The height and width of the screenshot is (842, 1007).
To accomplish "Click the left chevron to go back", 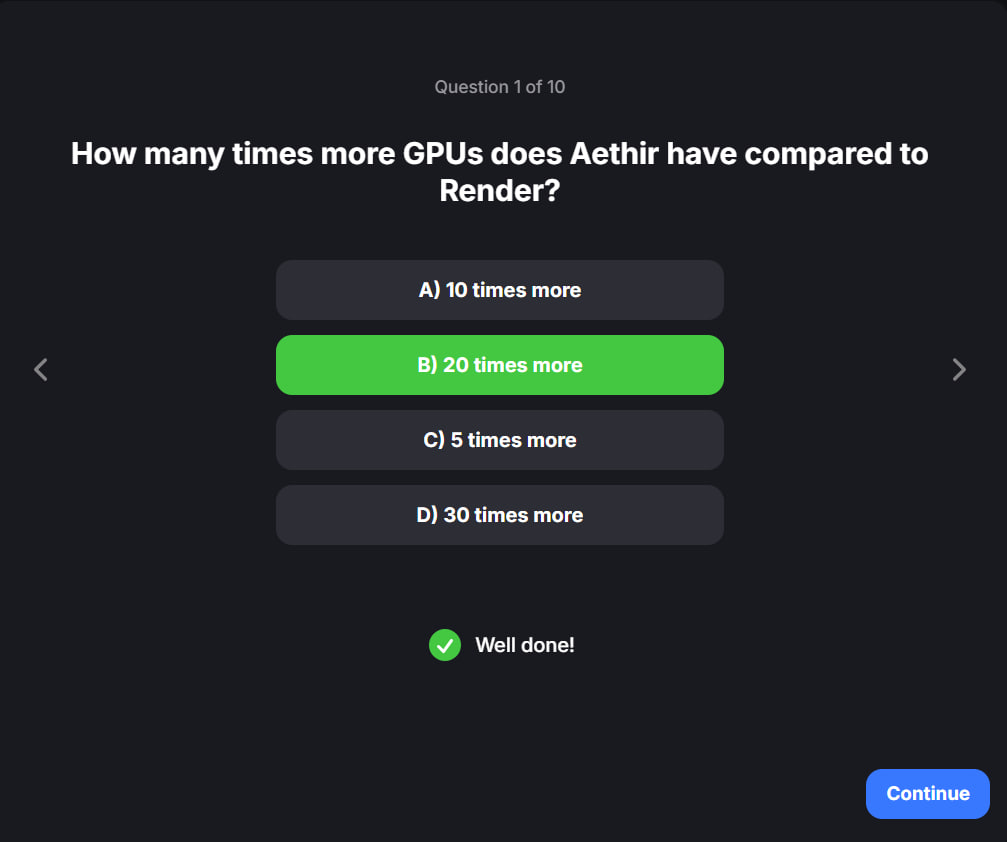I will tap(41, 370).
